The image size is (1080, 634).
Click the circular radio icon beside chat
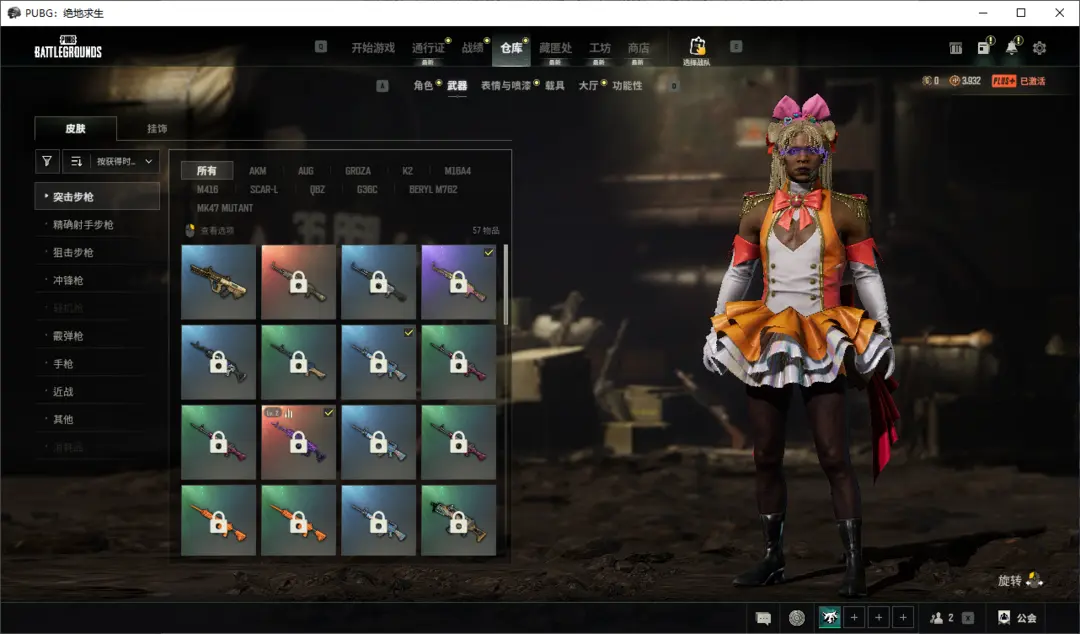click(796, 617)
